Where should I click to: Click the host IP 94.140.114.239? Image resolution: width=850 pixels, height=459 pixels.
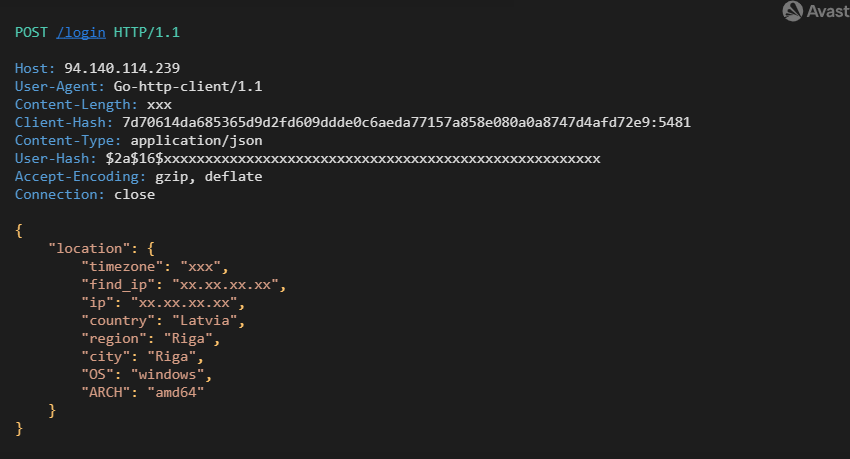(122, 68)
